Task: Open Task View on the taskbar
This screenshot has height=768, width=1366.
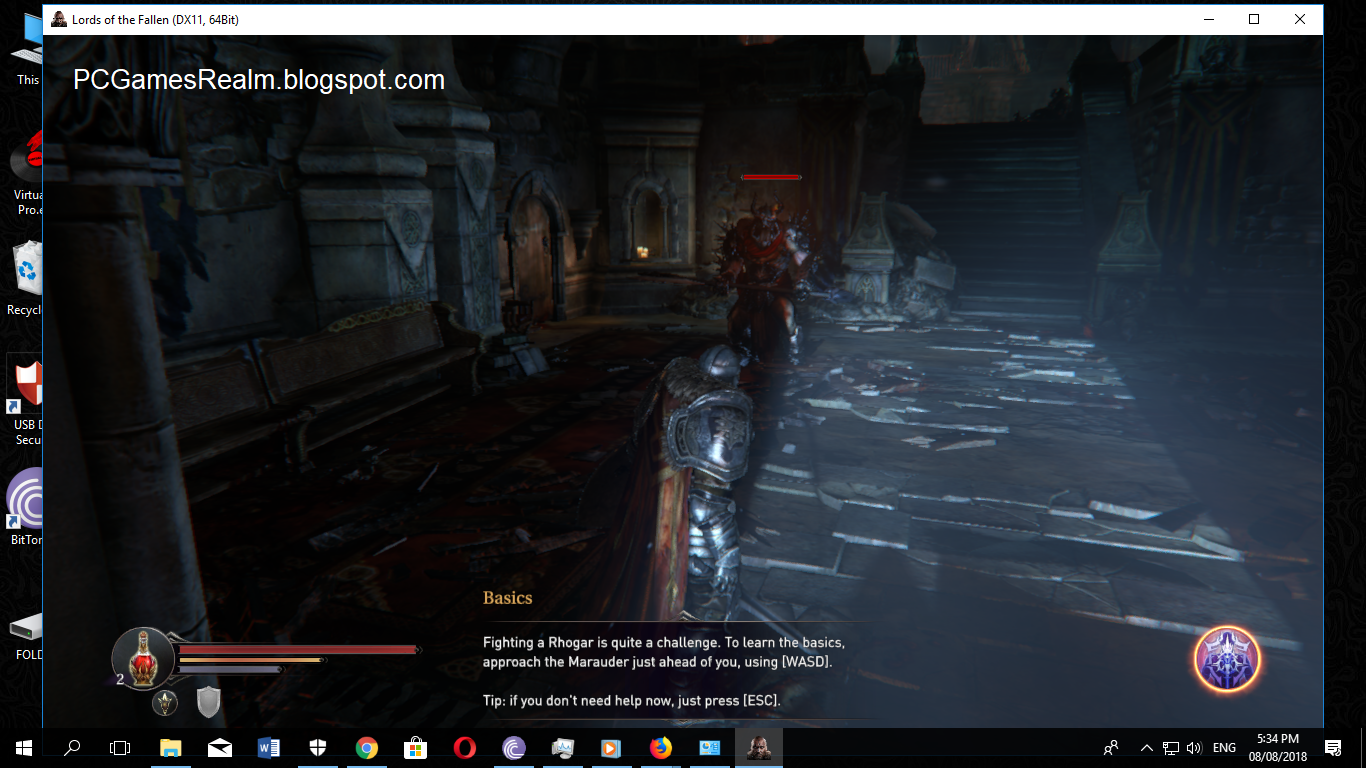Action: tap(120, 748)
